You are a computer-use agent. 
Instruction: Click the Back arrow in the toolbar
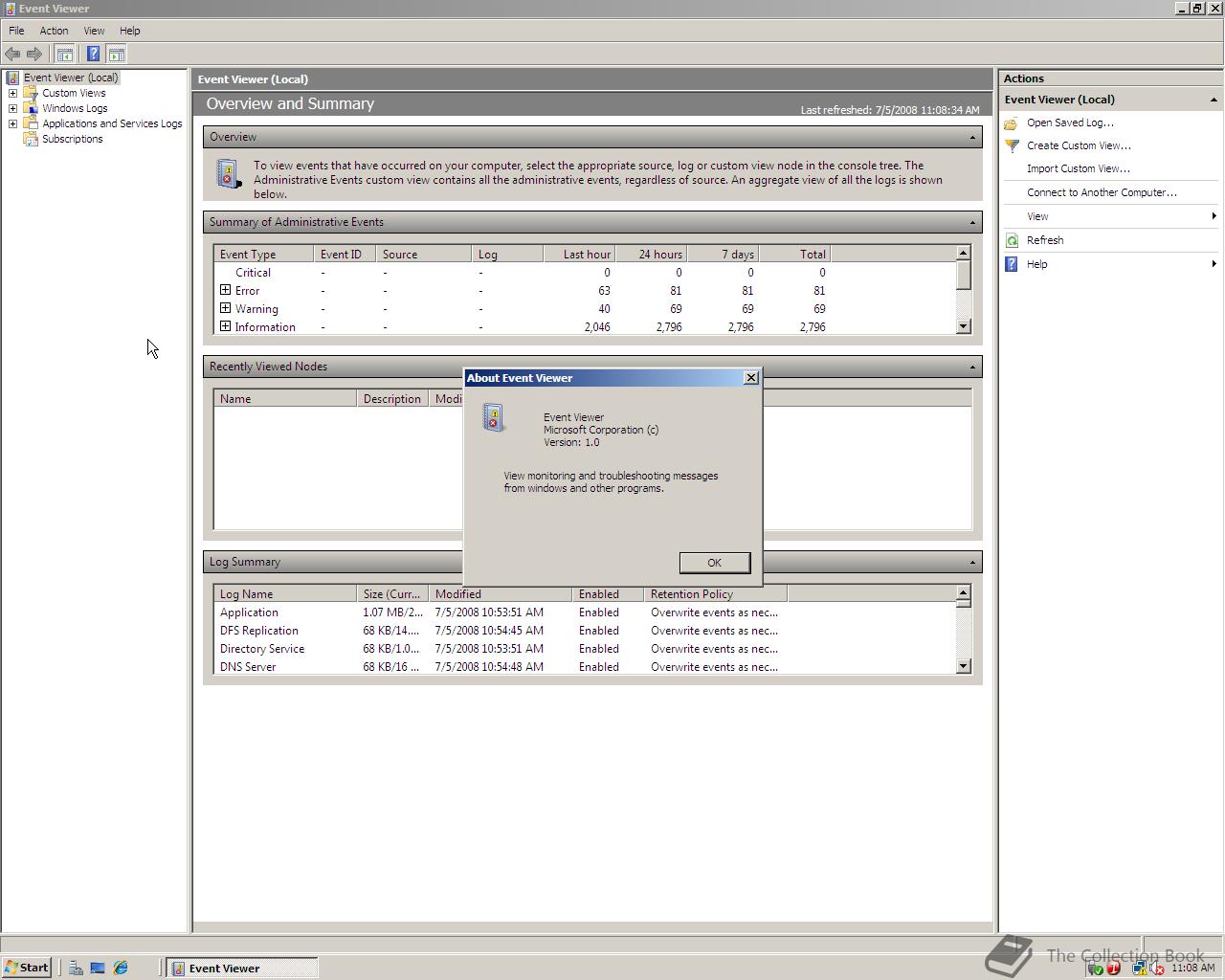[12, 55]
